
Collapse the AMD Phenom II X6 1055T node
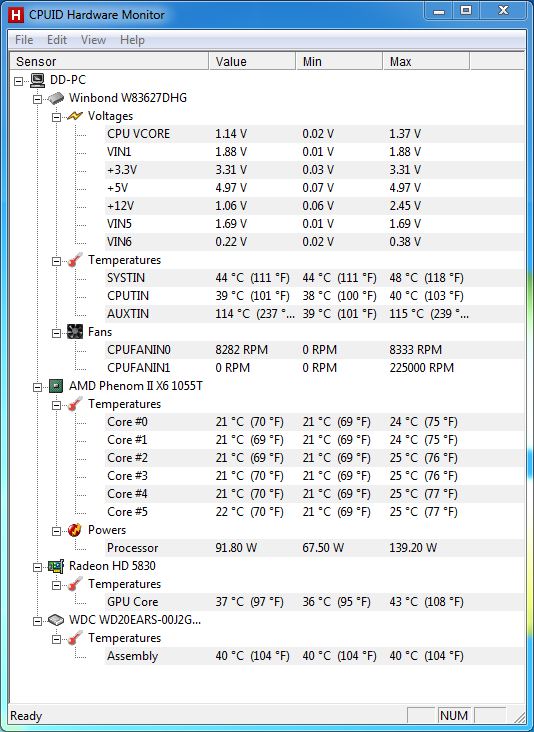(37, 387)
